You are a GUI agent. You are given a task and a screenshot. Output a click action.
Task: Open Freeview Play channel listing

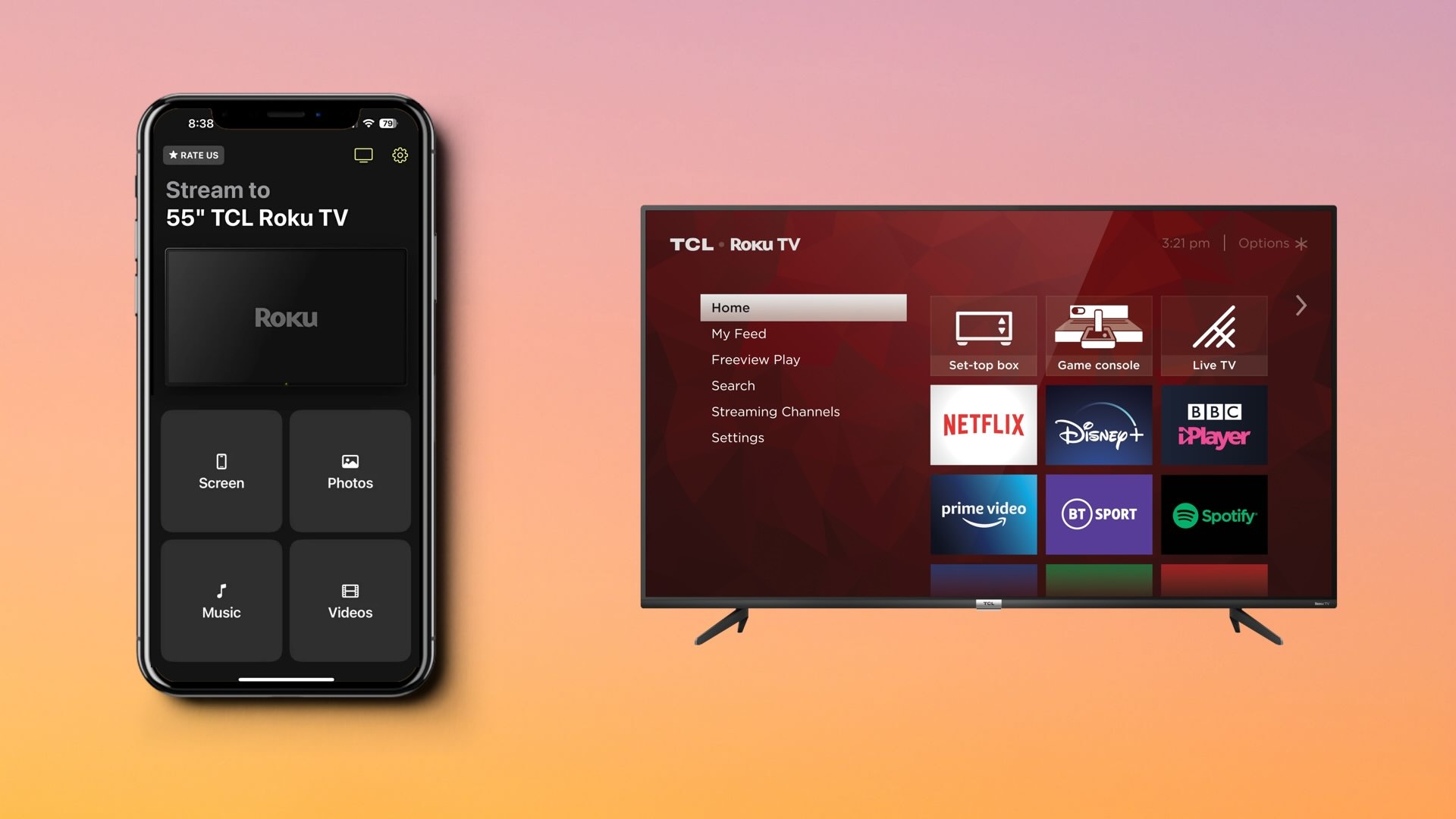click(x=755, y=358)
